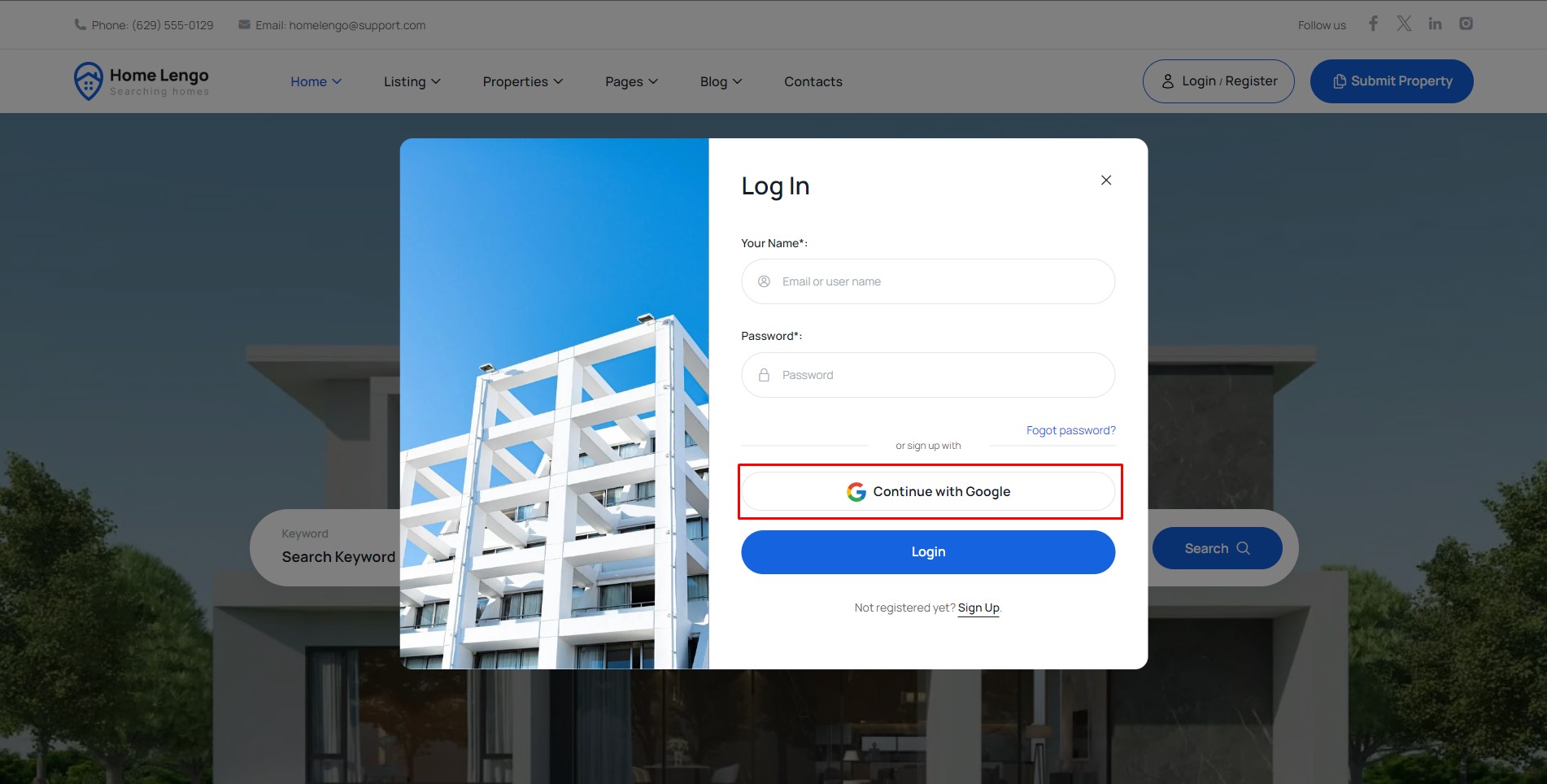Screen dimensions: 1547x784
Task: Continue with Google sign-in
Action: coord(928,491)
